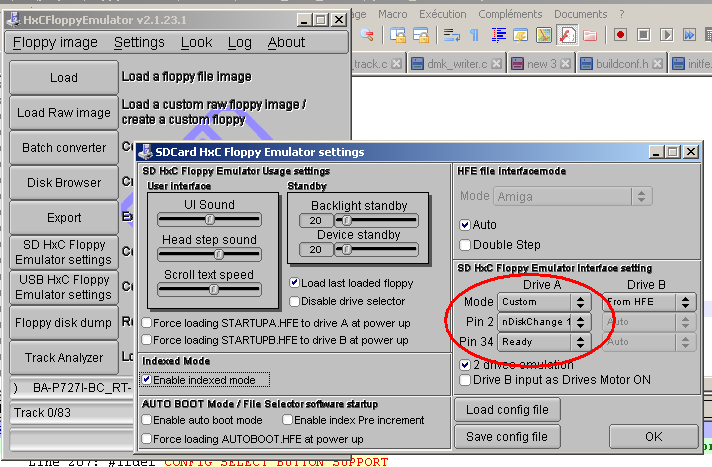Viewport: 712px width, 467px height.
Task: Run macro multiple times fast-forward icon
Action: pos(689,35)
